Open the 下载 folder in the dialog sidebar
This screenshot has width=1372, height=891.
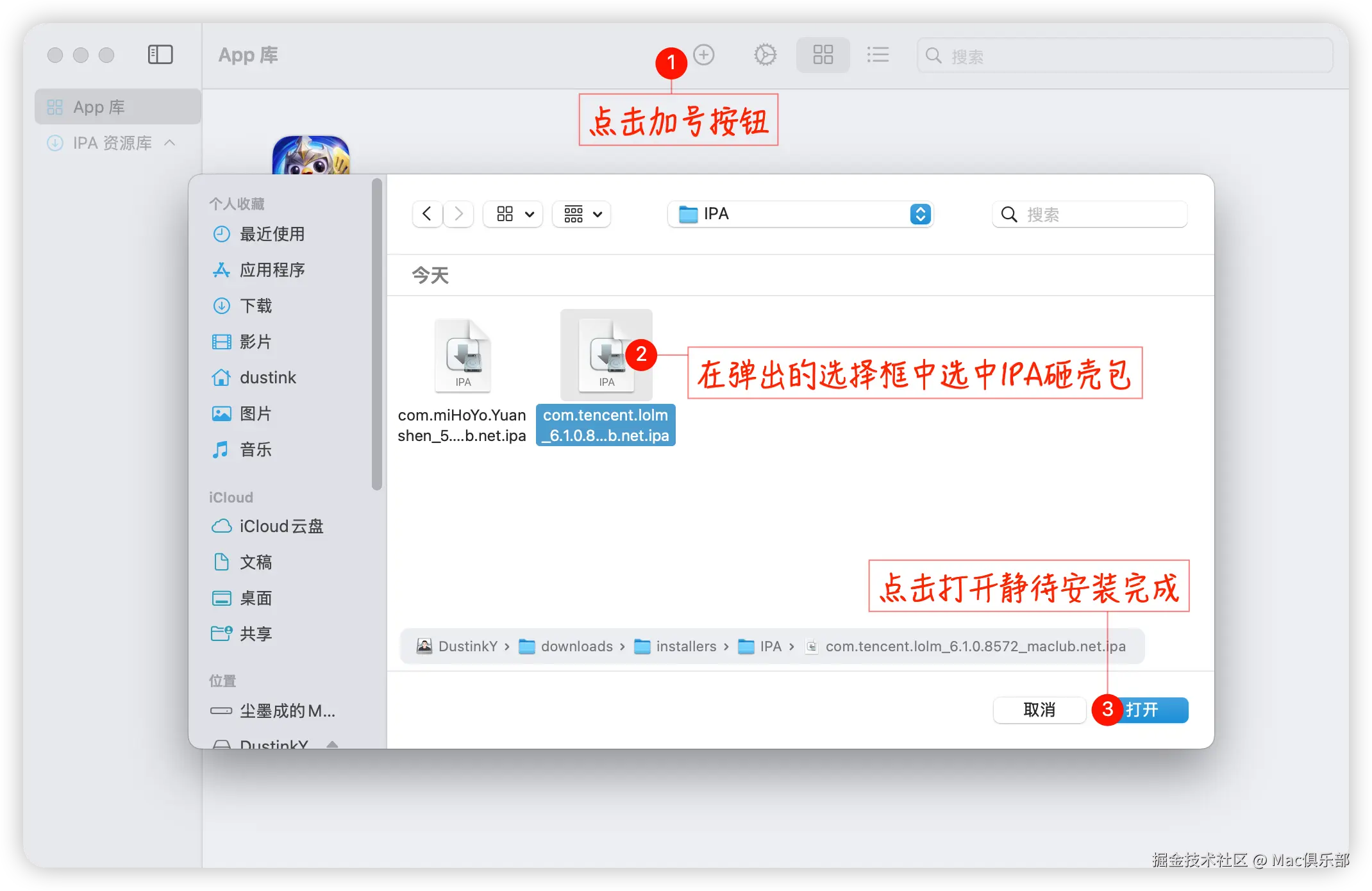point(256,306)
